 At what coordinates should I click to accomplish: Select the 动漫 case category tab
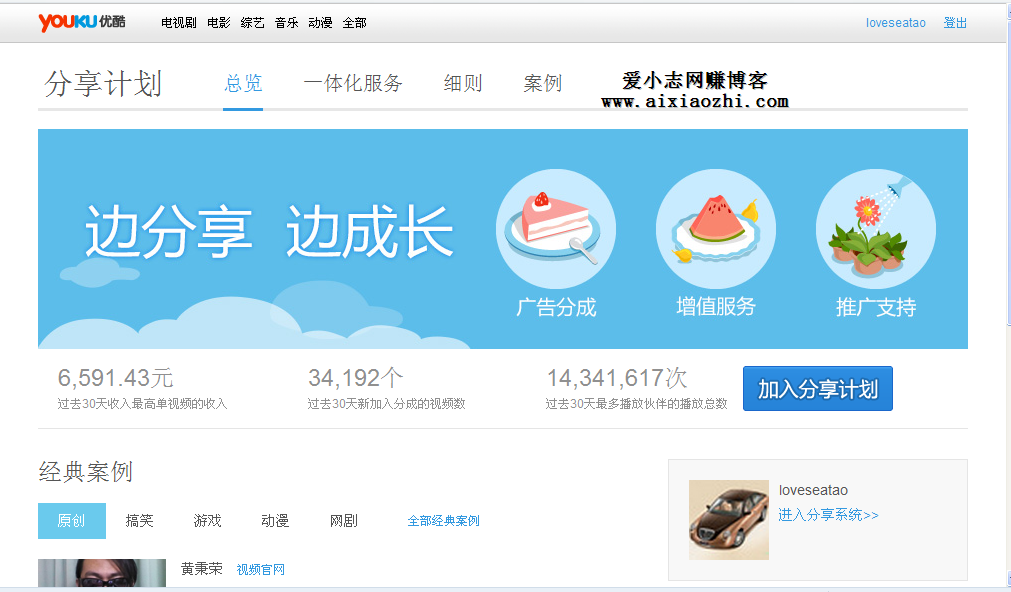[275, 520]
